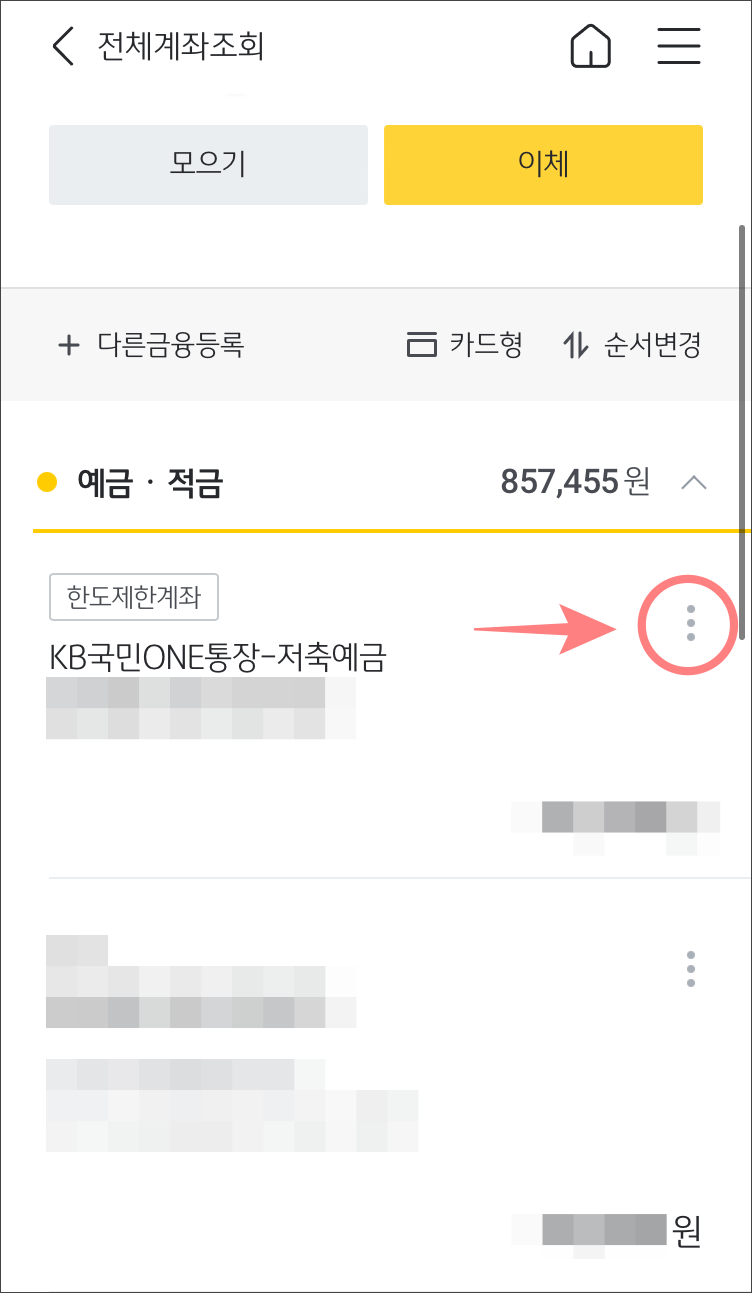Image resolution: width=752 pixels, height=1293 pixels.
Task: Click the up-down arrows sort icon
Action: click(576, 346)
